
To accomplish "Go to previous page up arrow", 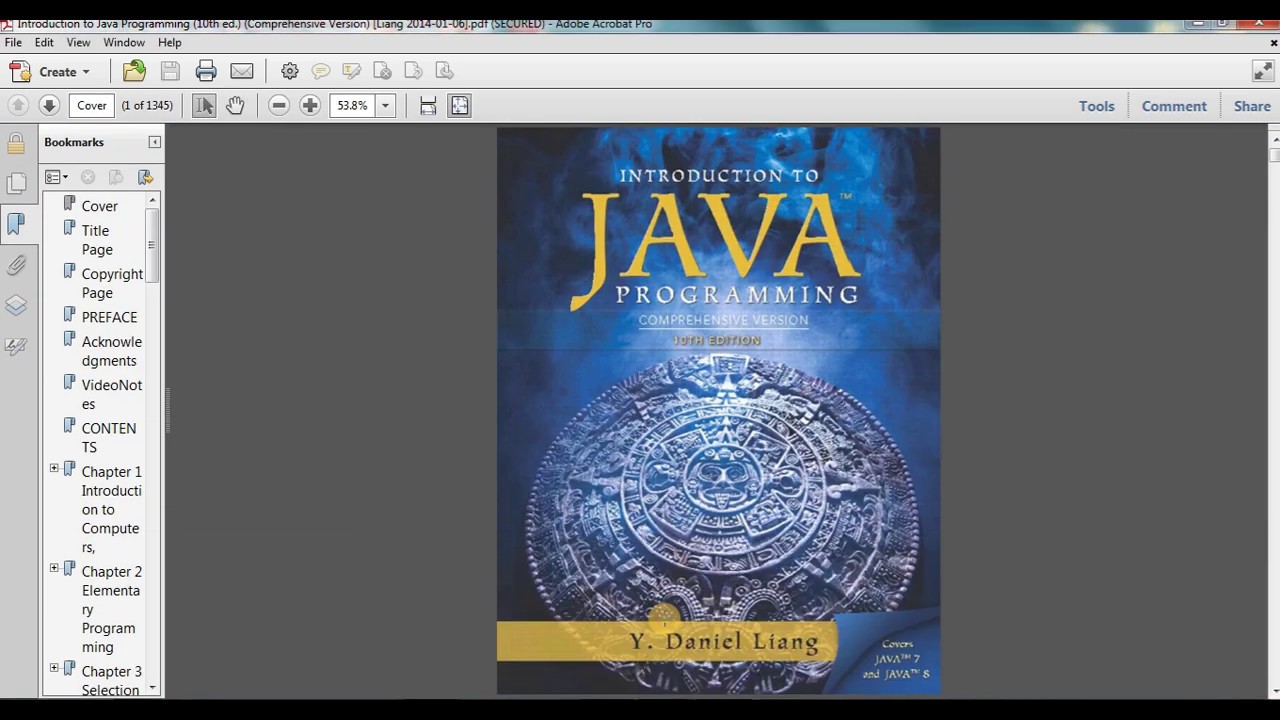I will (17, 105).
